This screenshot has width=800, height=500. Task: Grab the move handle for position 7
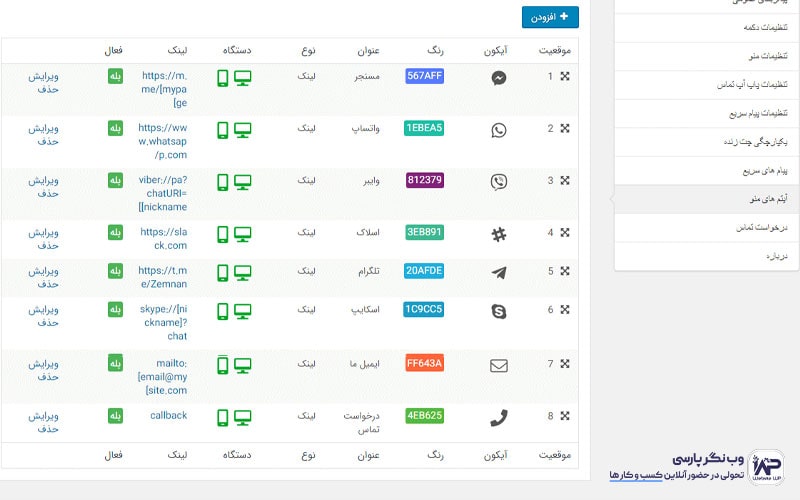coord(565,363)
